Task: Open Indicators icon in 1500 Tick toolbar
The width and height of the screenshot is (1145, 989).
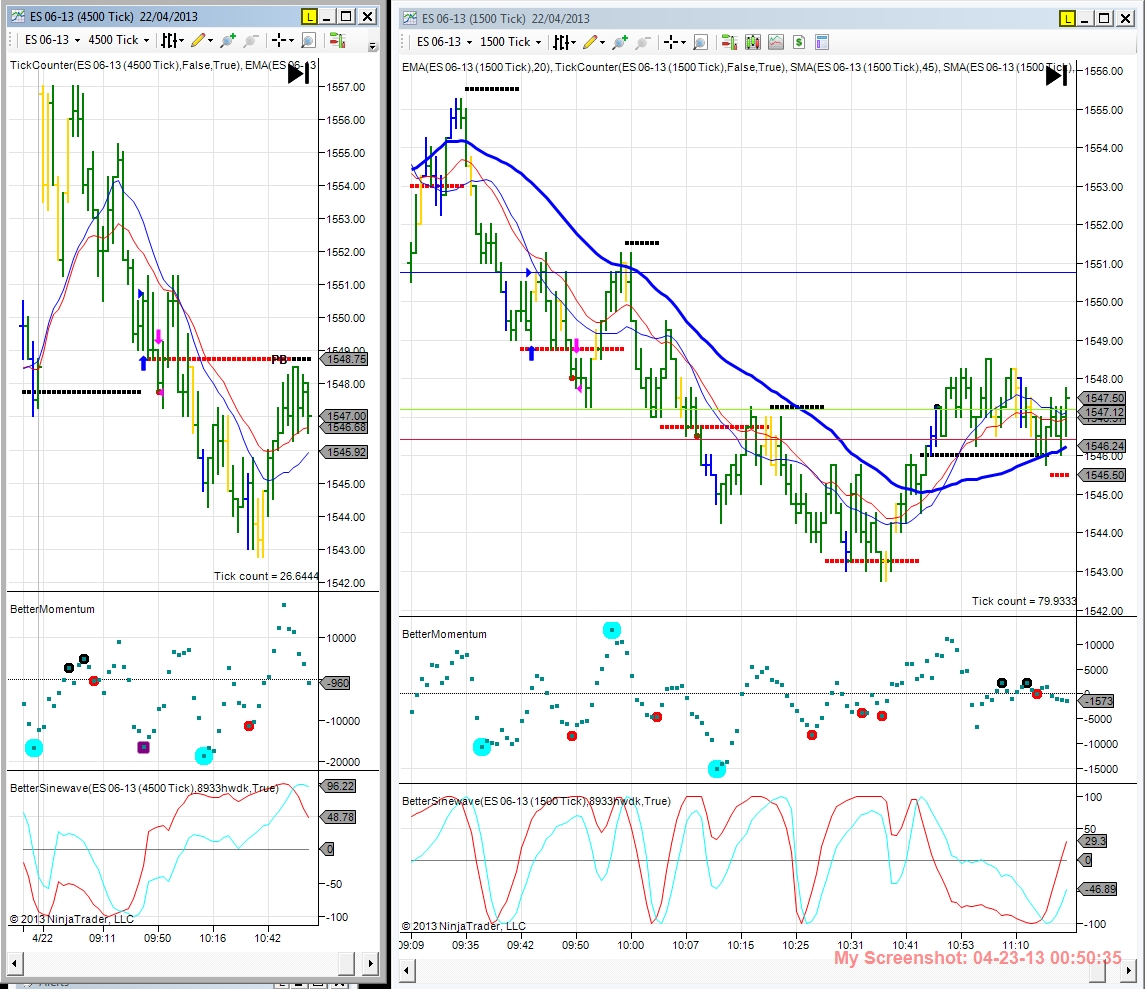Action: coord(776,42)
